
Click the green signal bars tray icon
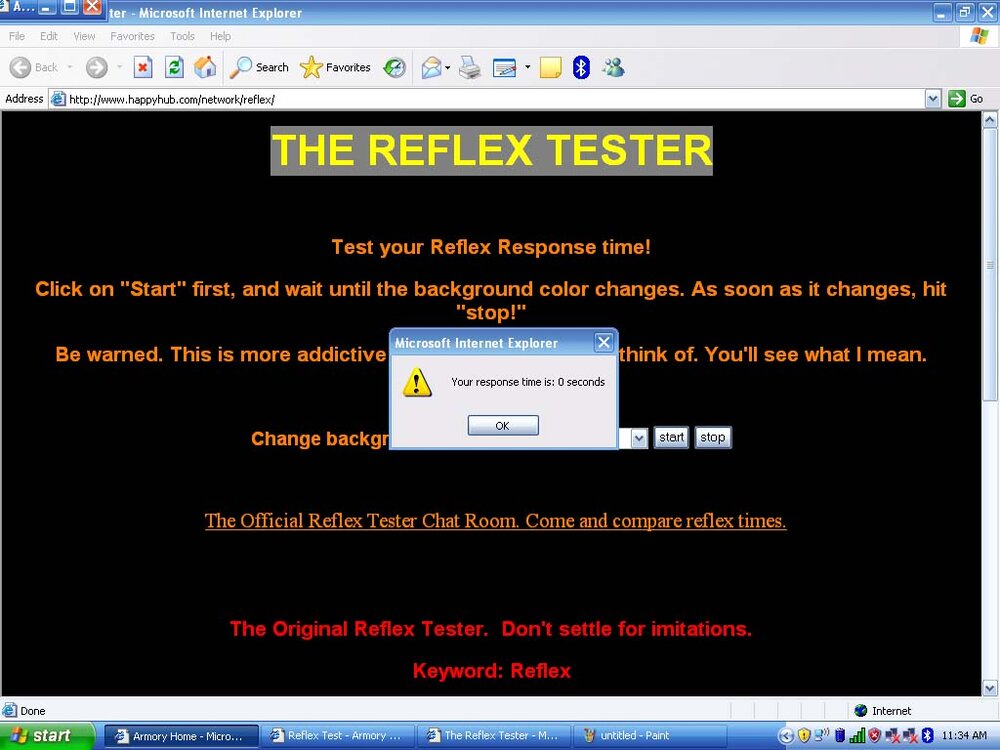pyautogui.click(x=857, y=735)
